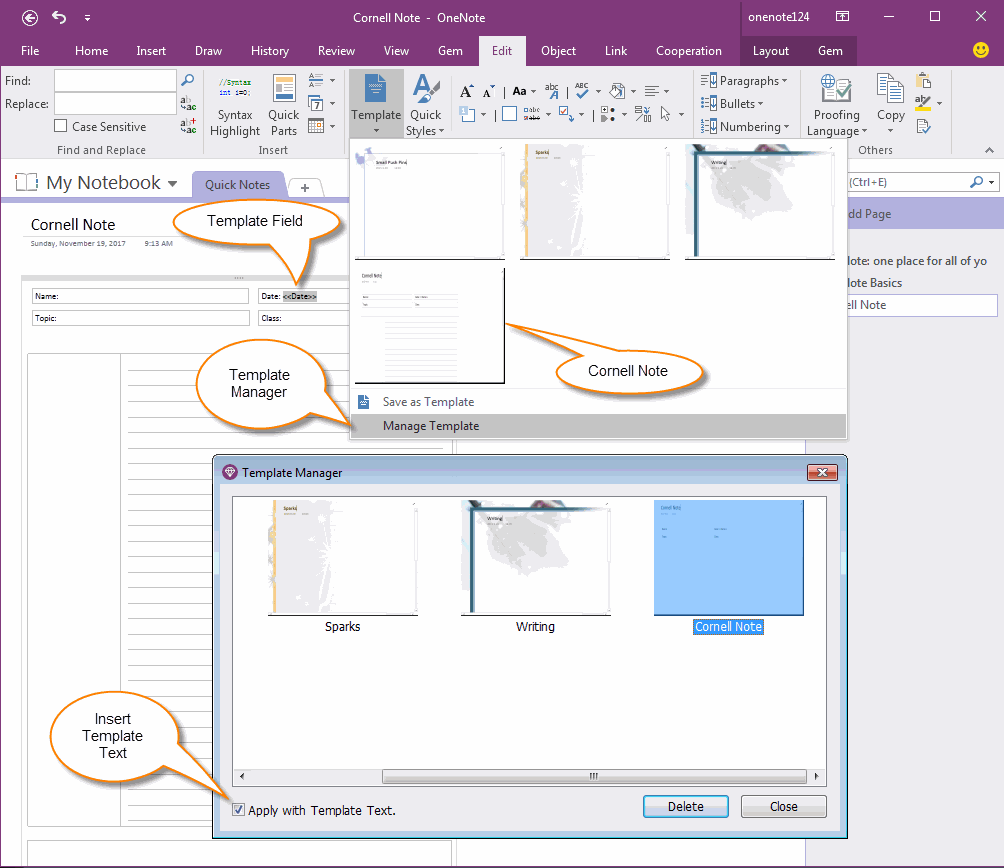Switch to the History ribbon tab

click(x=270, y=51)
